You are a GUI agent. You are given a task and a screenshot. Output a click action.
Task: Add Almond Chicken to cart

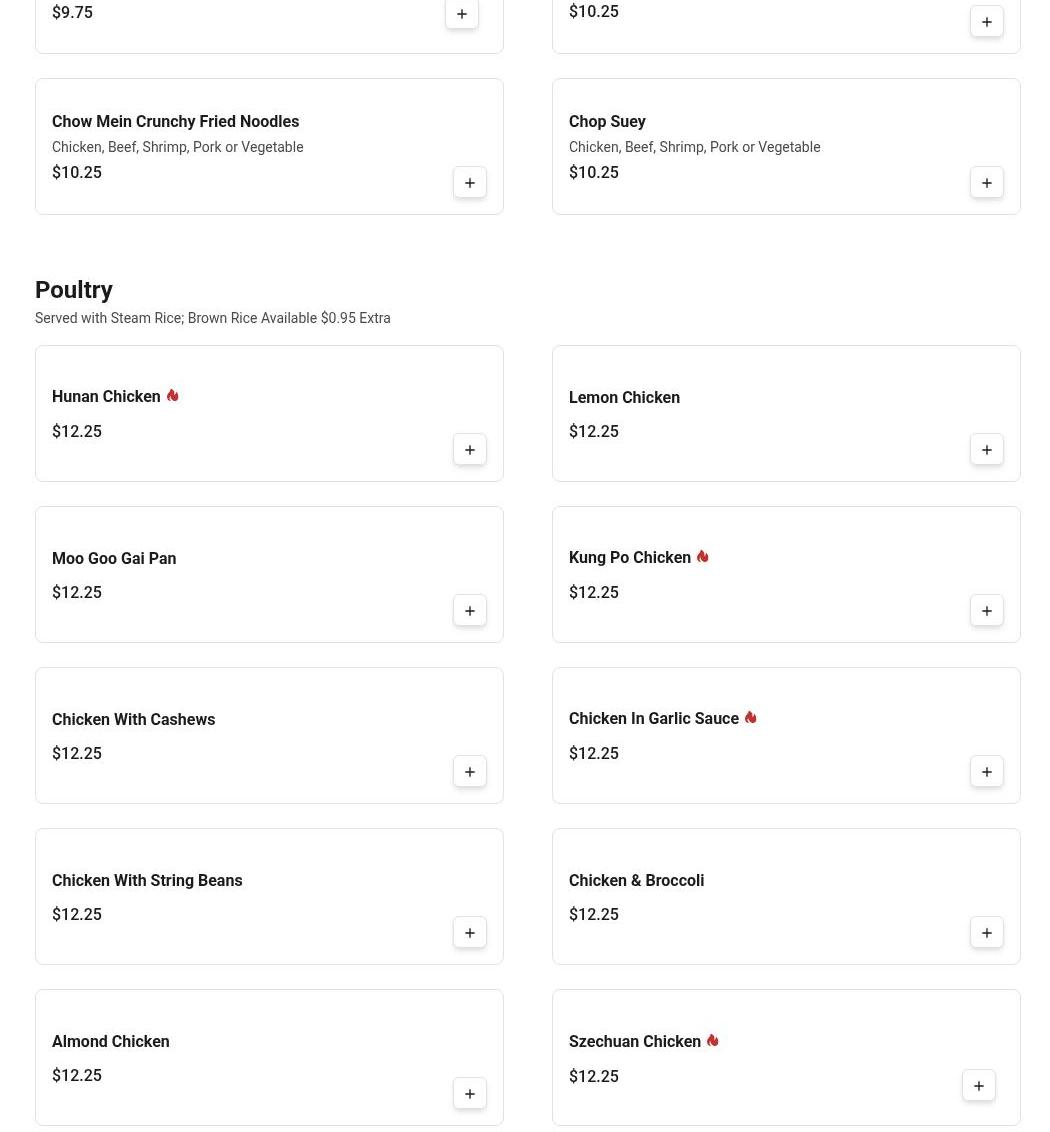pyautogui.click(x=470, y=1094)
